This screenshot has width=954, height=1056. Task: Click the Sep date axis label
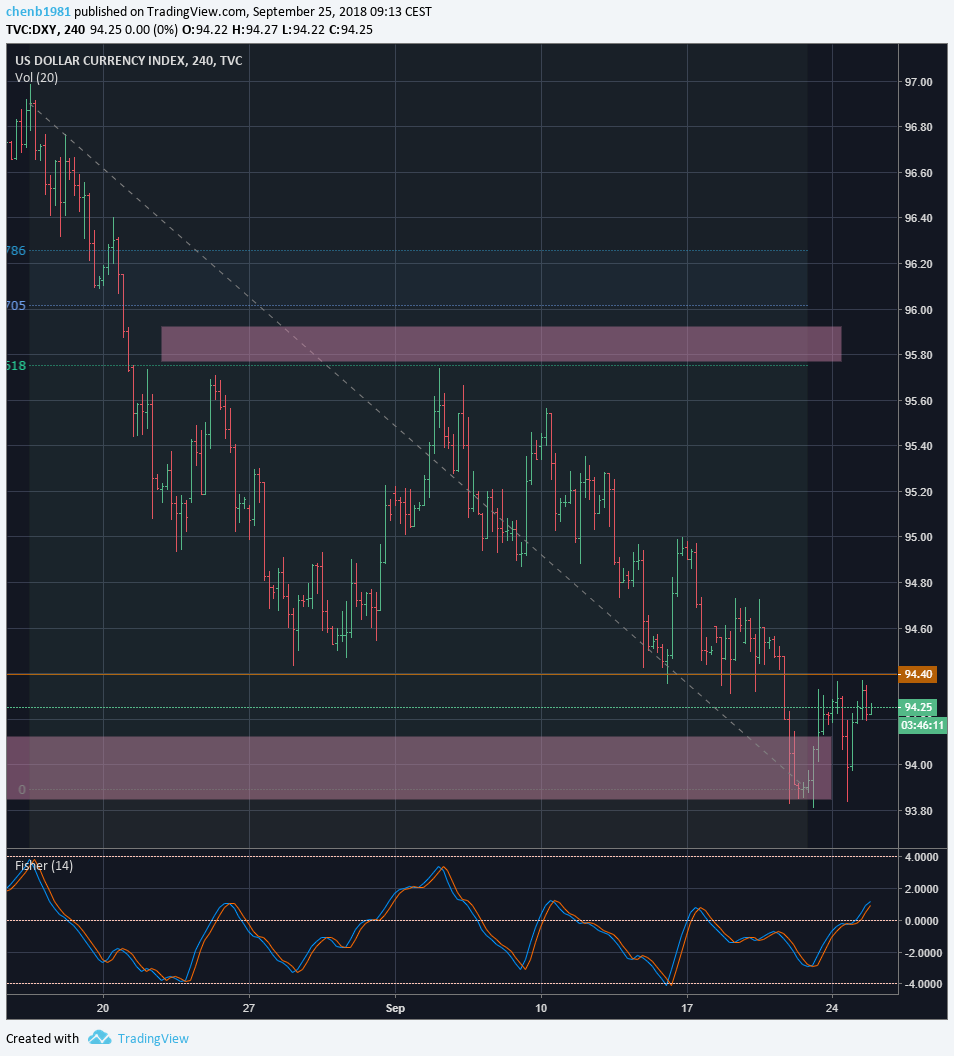pos(395,1008)
